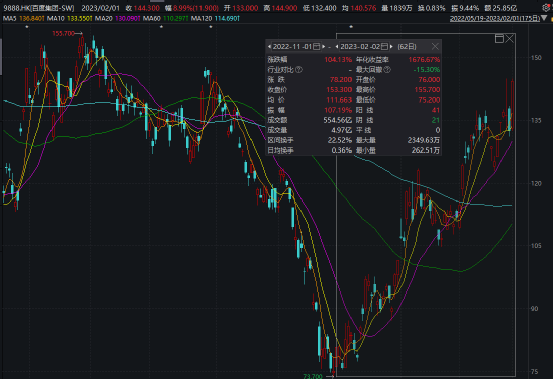Click the (62日) day count label
The image size is (553, 379).
coord(407,47)
